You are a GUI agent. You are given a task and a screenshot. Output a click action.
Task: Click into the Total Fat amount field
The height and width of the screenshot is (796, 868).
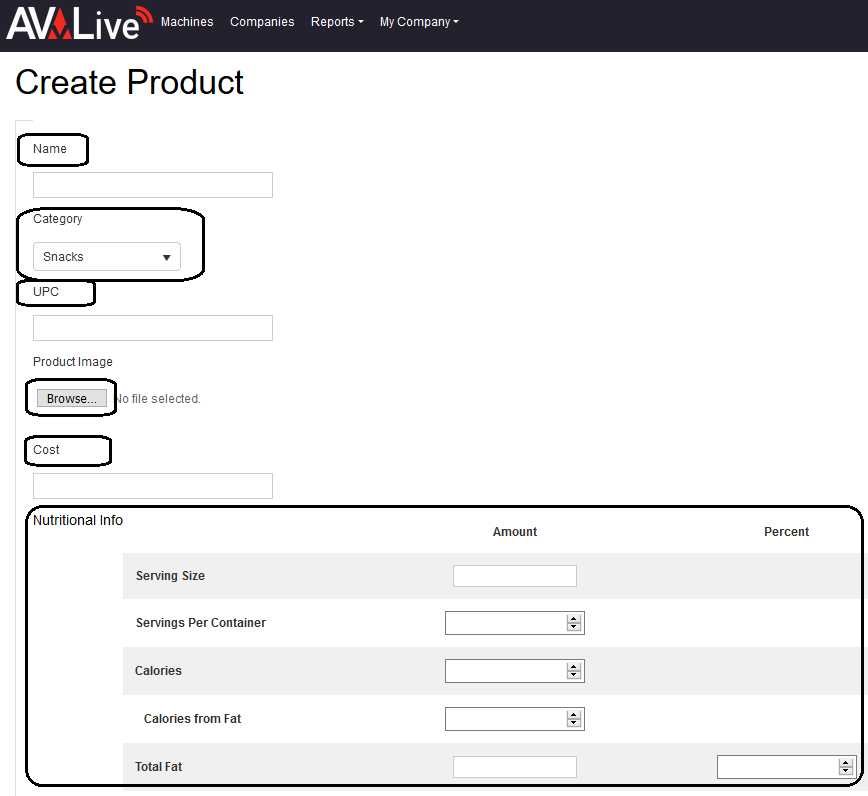tap(514, 766)
